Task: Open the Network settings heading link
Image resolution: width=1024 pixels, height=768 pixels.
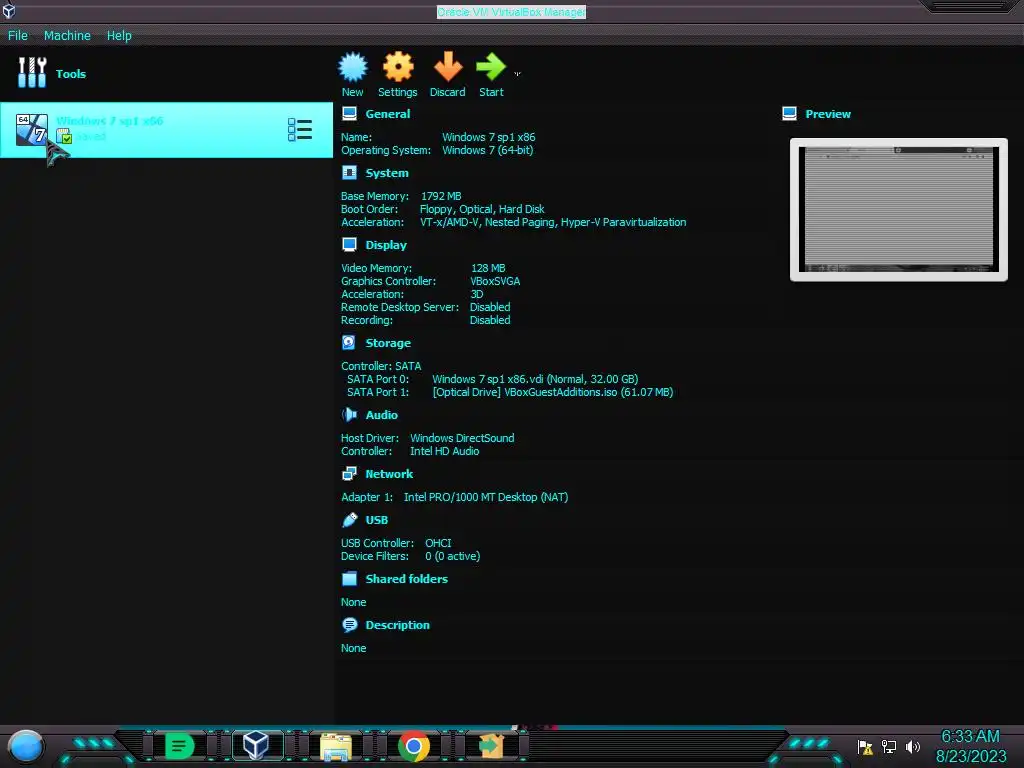Action: [389, 473]
